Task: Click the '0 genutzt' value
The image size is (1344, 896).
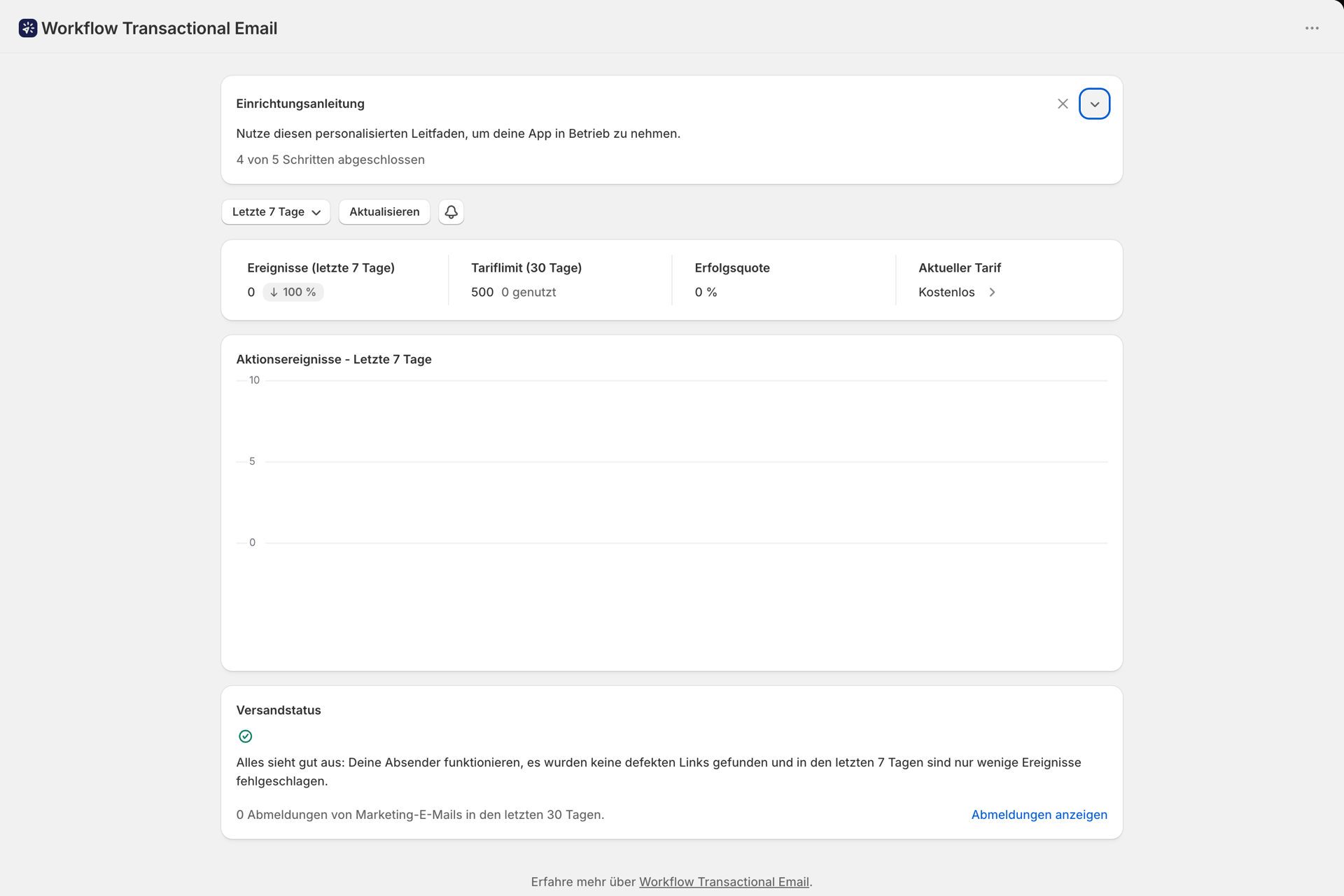Action: coord(528,292)
